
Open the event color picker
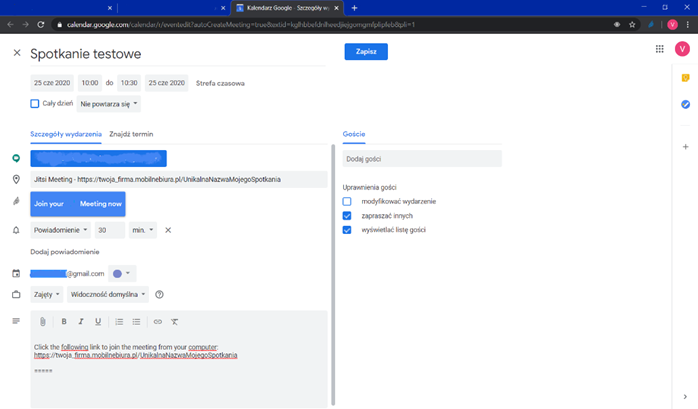(x=123, y=273)
